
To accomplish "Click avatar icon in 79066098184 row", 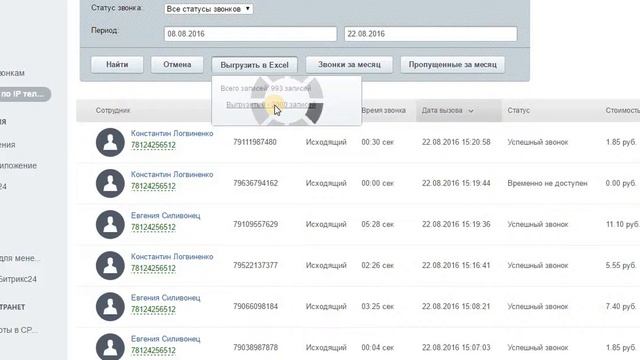I will 110,307.
